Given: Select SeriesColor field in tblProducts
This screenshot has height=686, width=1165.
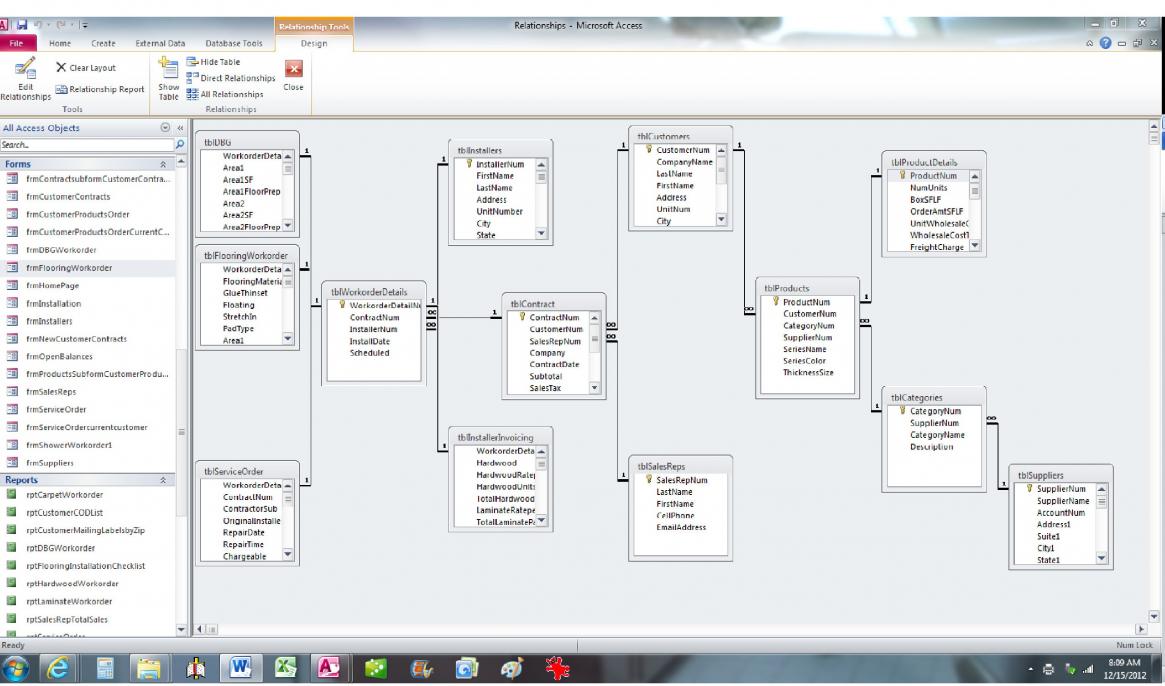Looking at the screenshot, I should 804,360.
